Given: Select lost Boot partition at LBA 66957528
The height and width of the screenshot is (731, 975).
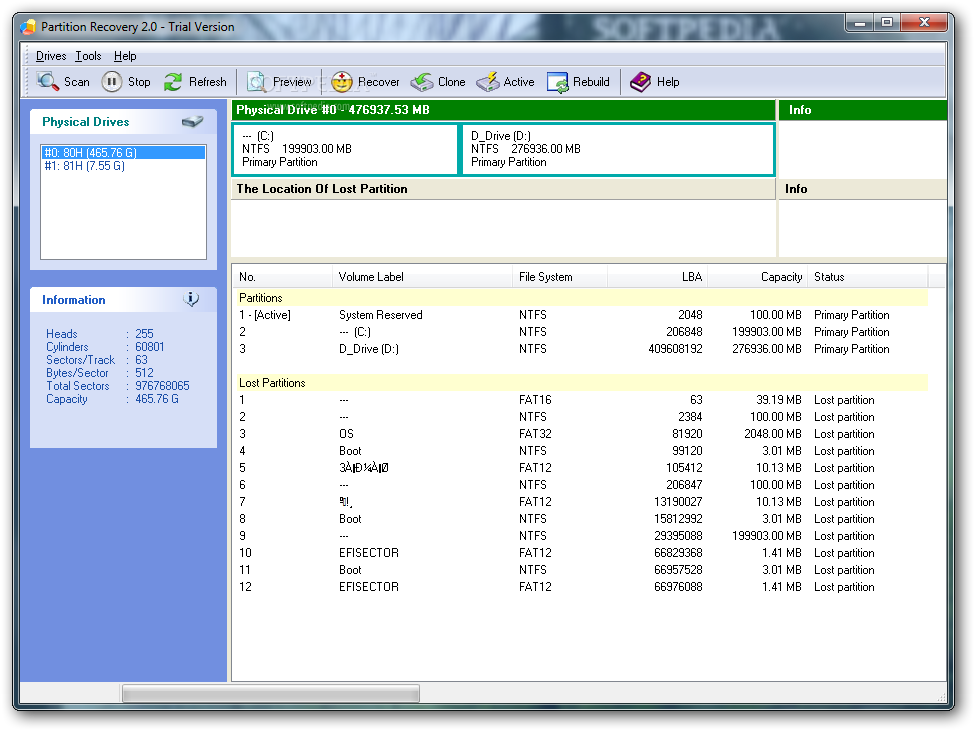Looking at the screenshot, I should pos(580,570).
